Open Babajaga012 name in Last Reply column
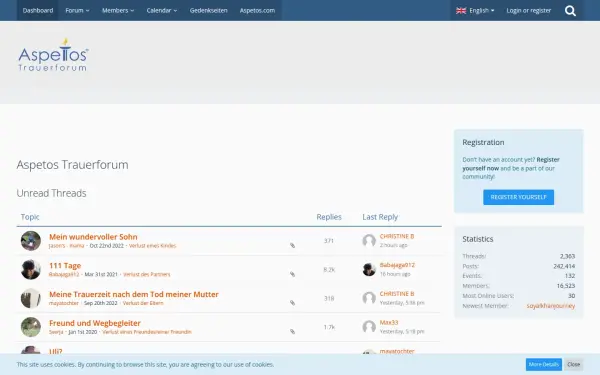600x375 pixels. click(397, 265)
